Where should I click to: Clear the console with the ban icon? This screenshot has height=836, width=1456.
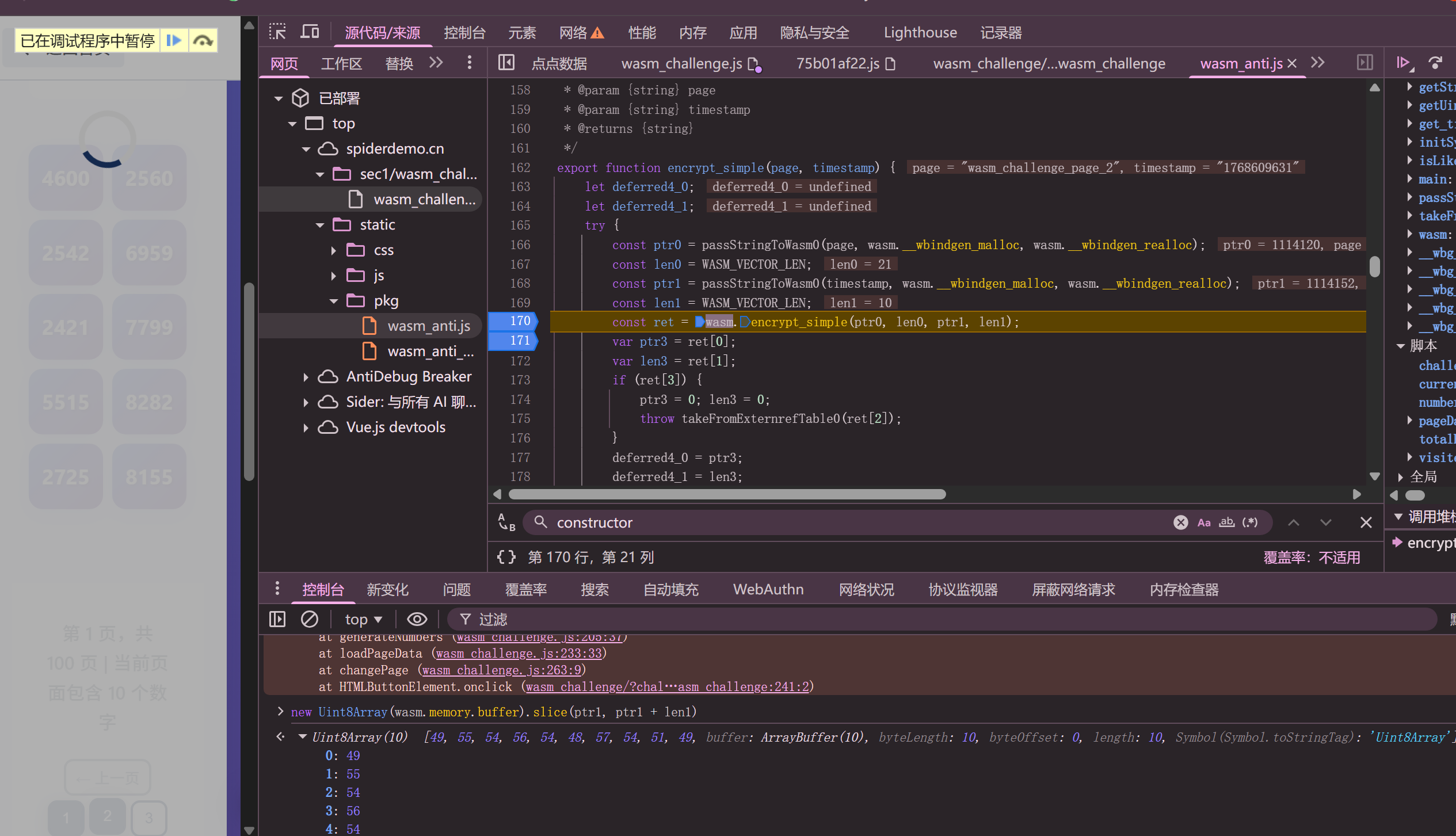click(x=310, y=619)
